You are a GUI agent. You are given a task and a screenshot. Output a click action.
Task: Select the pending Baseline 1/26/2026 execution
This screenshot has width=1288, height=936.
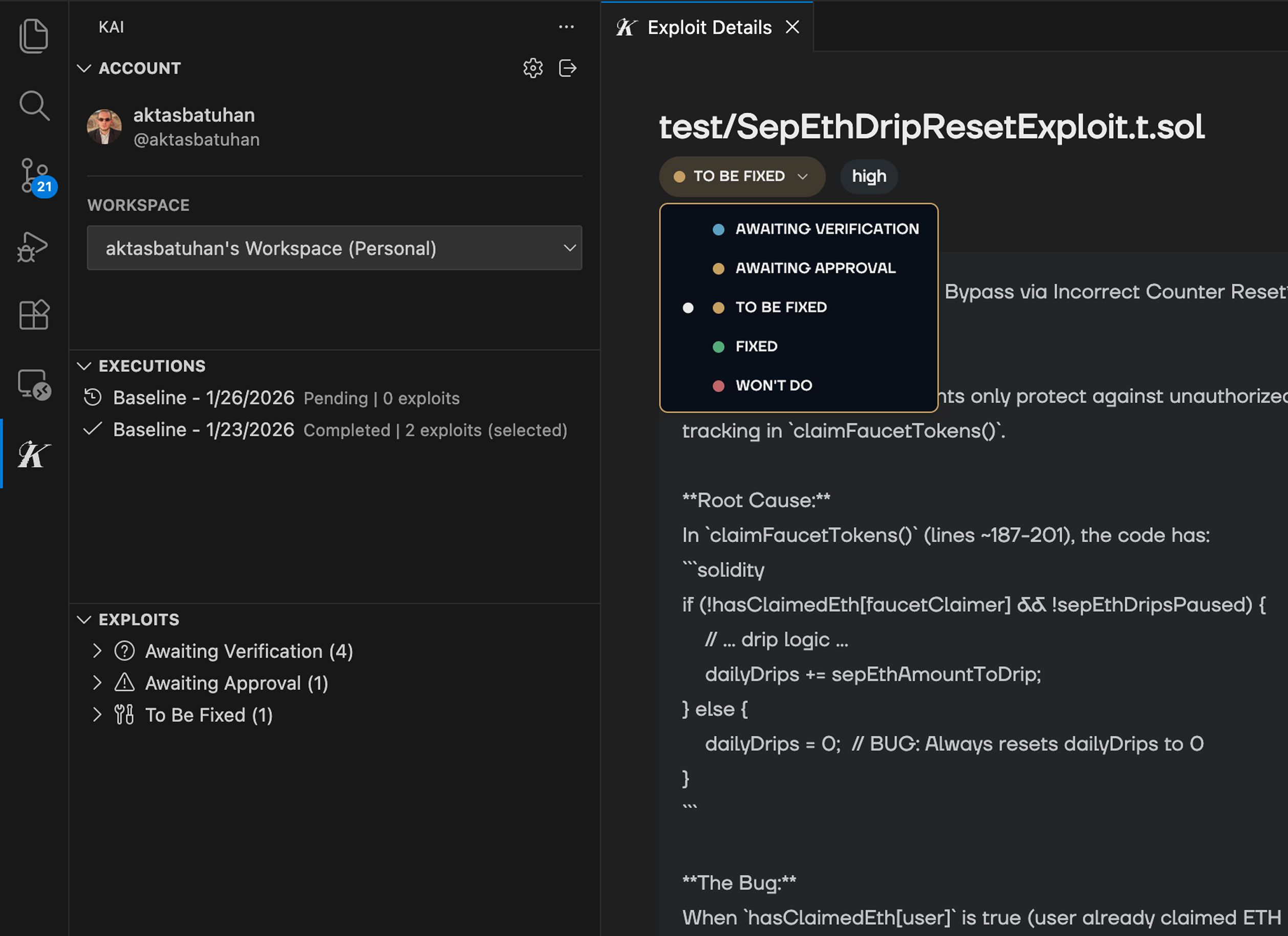point(204,397)
